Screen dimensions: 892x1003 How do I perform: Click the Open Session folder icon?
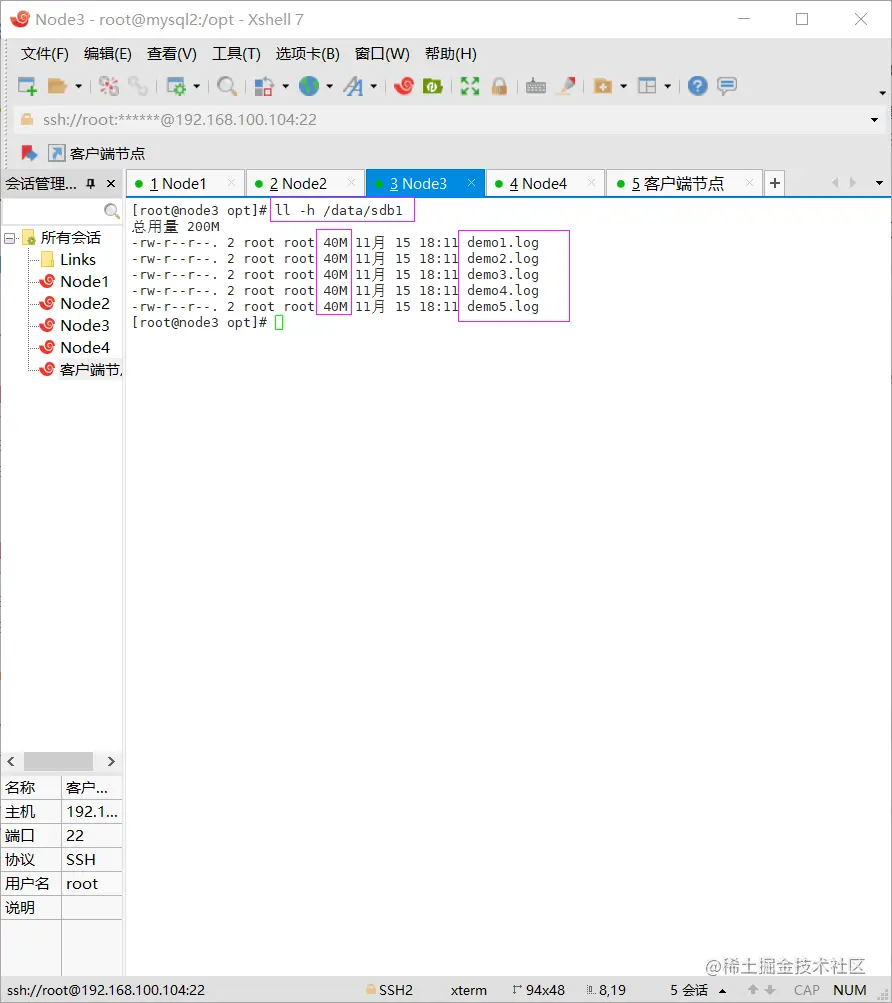[58, 86]
